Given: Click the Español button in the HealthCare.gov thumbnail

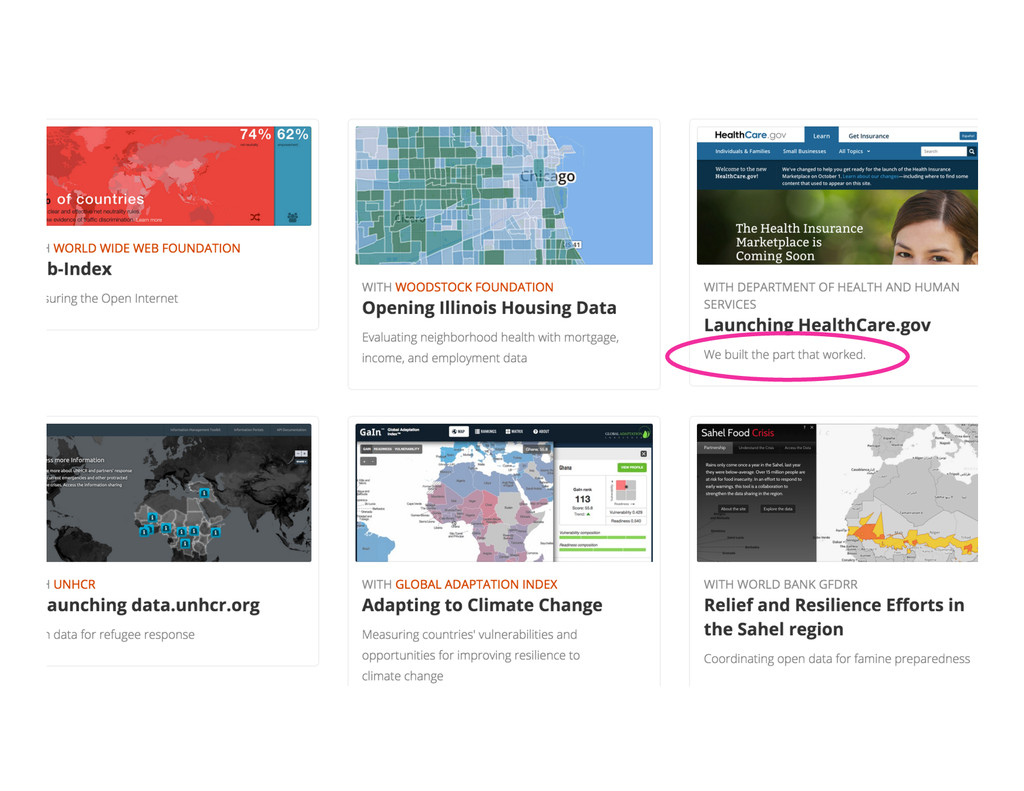Looking at the screenshot, I should pyautogui.click(x=968, y=136).
